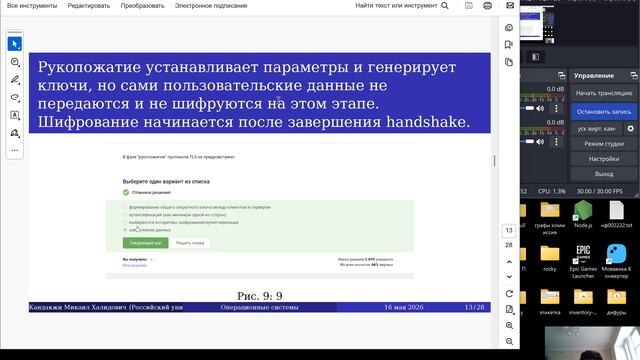
Task: Pick the highlighter pen tool
Action: (15, 80)
